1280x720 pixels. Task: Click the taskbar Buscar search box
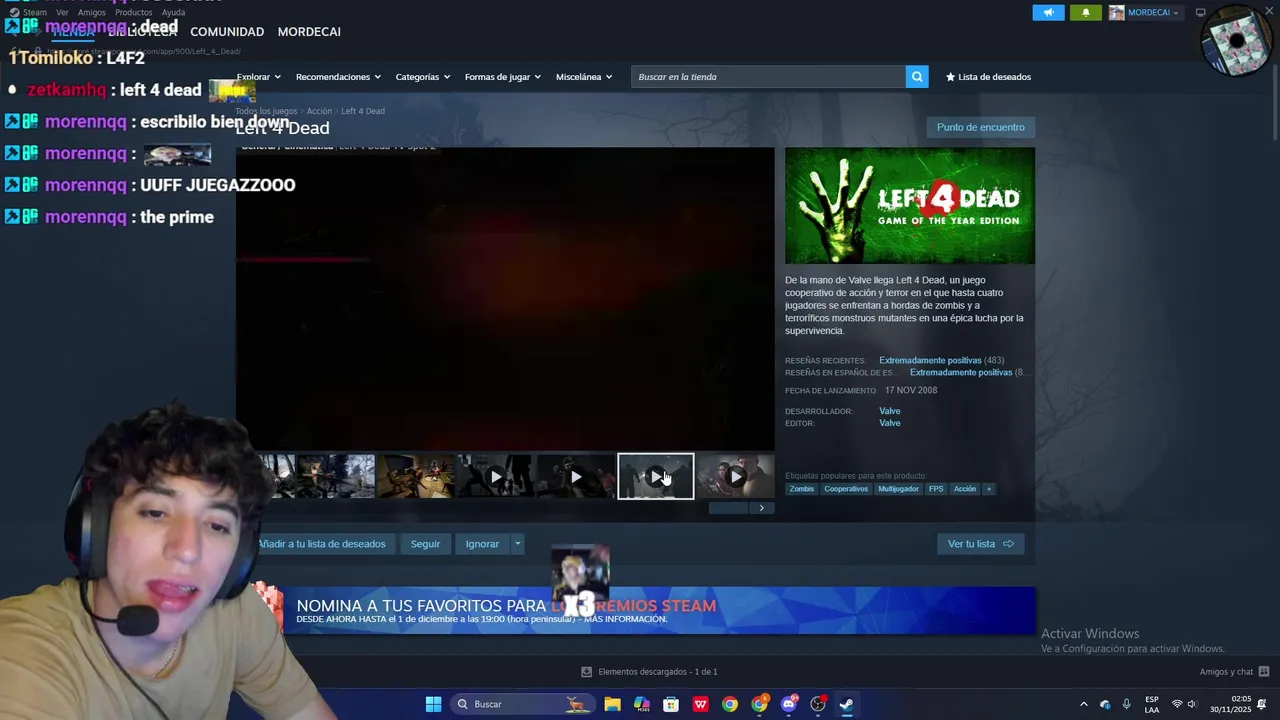(521, 704)
